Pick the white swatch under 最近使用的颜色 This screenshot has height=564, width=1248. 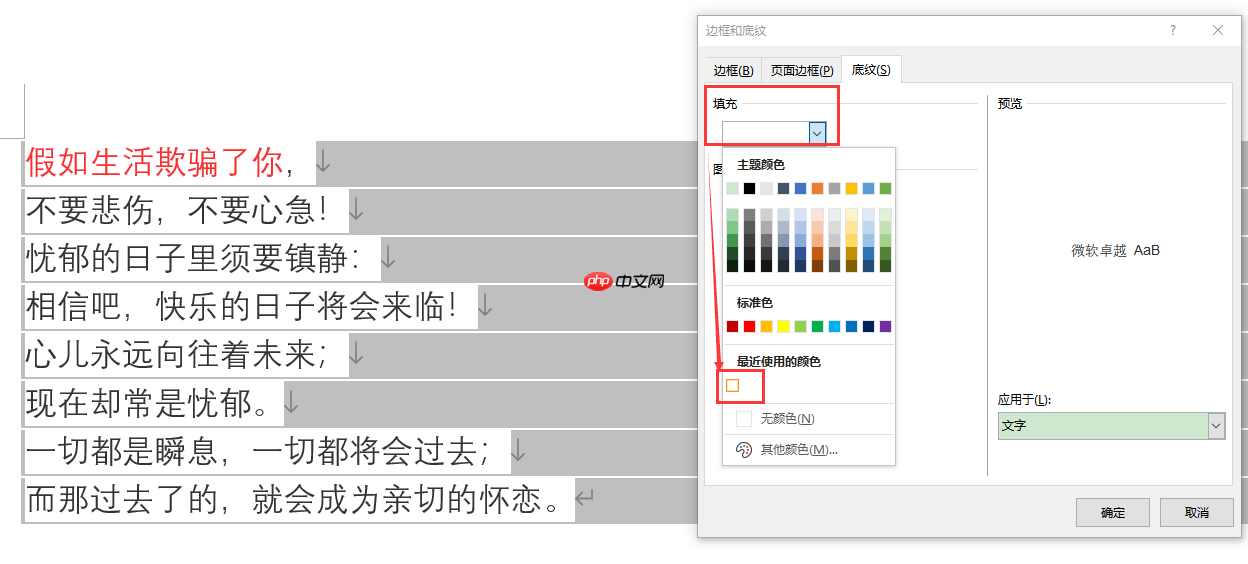tap(732, 385)
